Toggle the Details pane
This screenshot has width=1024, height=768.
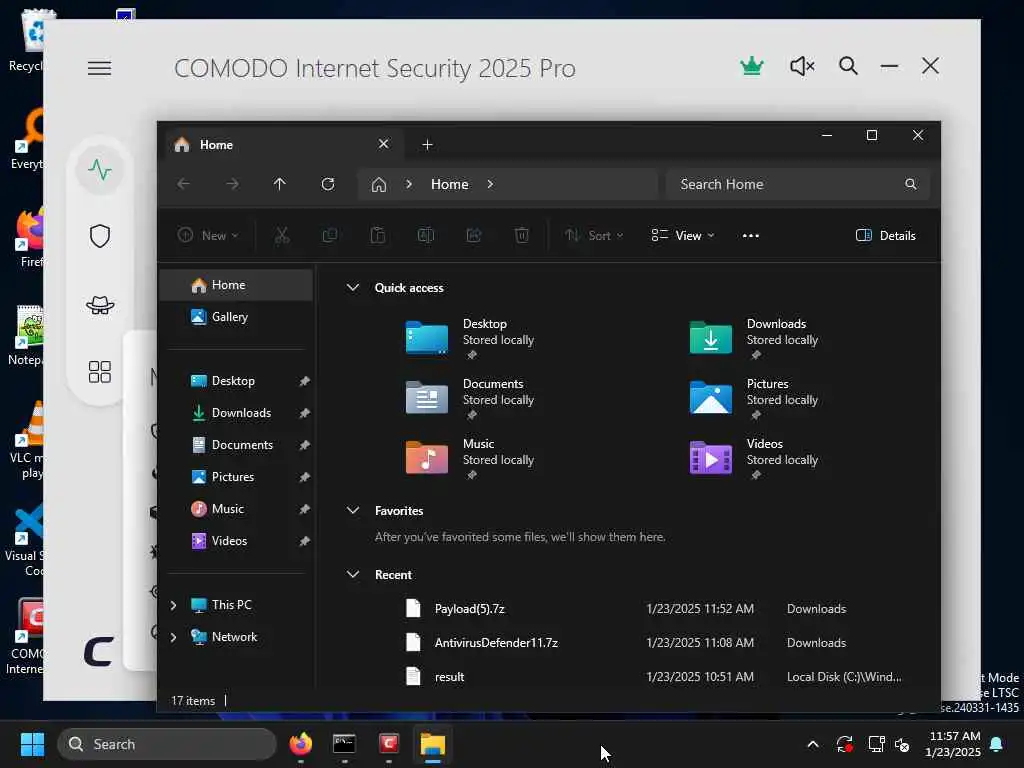[886, 236]
